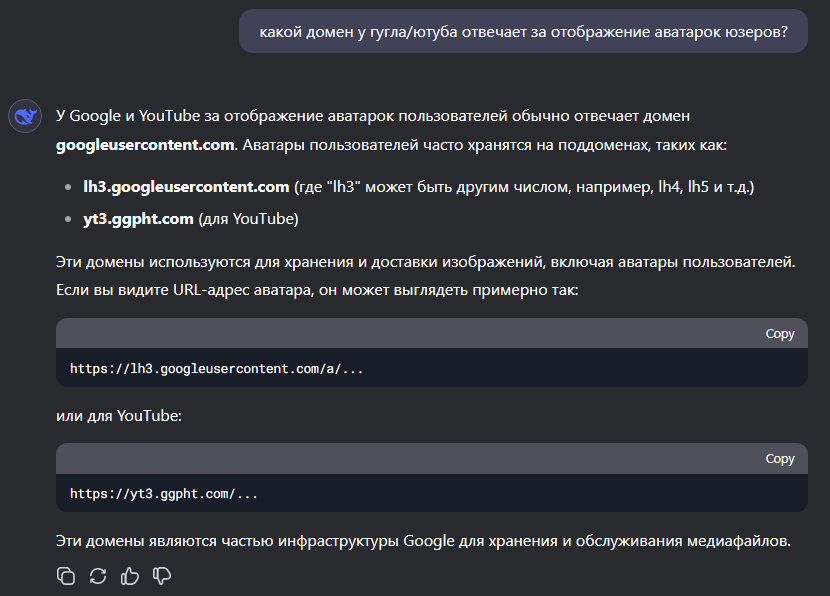Image resolution: width=830 pixels, height=596 pixels.
Task: Click bold googleusercontent.com in first paragraph
Action: pyautogui.click(x=145, y=145)
